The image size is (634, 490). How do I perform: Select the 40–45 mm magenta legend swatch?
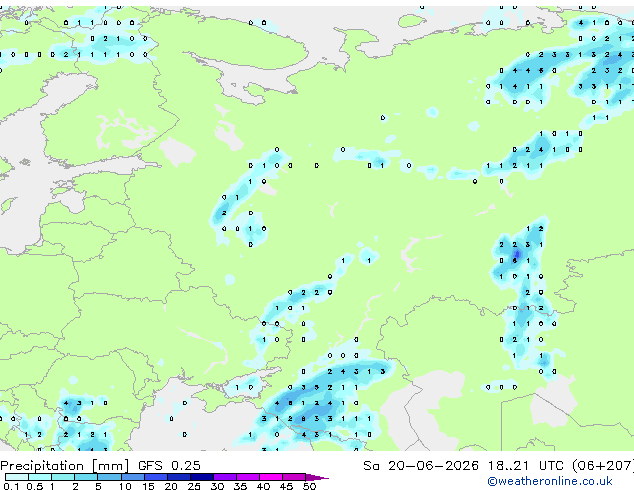[271, 477]
